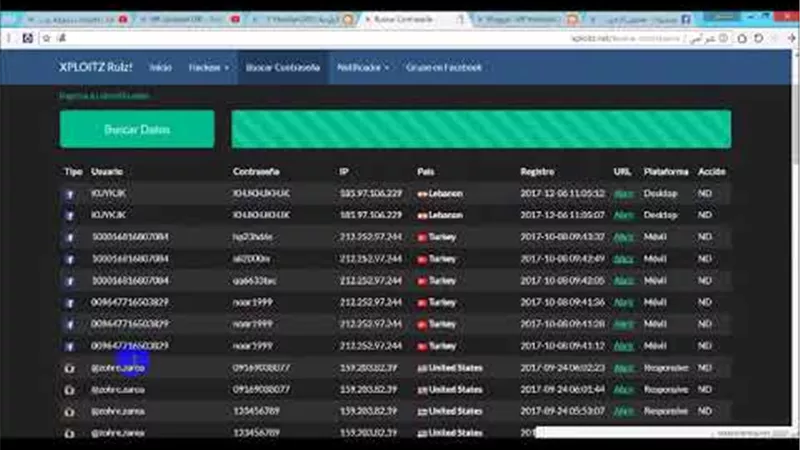800x450 pixels.
Task: Click the browser arrow button at toolbar end
Action: click(x=791, y=38)
